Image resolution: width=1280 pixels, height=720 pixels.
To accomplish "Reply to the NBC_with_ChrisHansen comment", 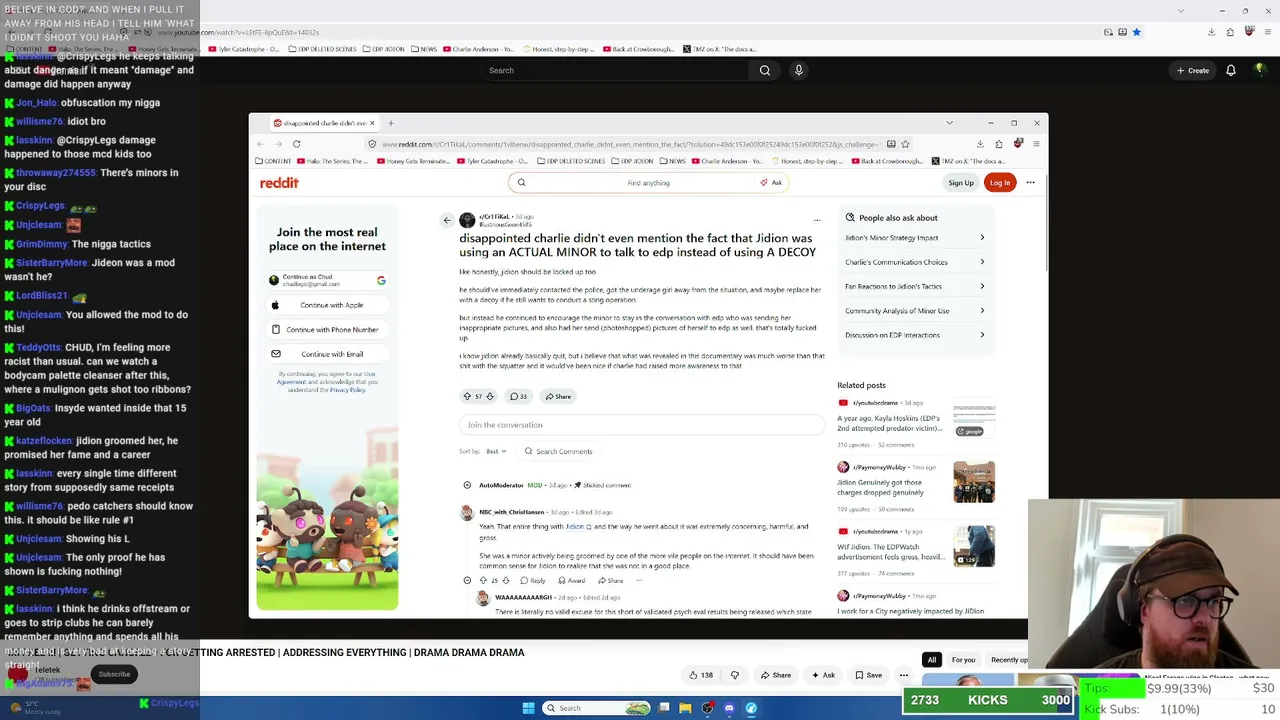I will coord(532,580).
